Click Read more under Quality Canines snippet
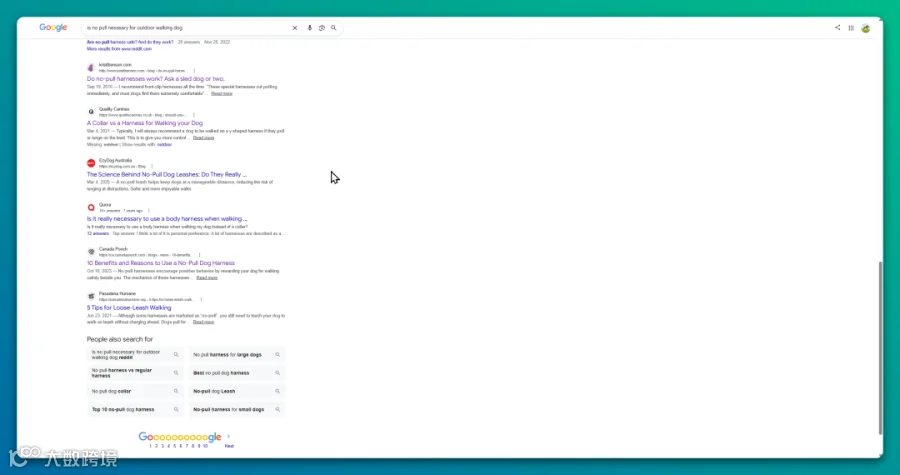 [203, 138]
